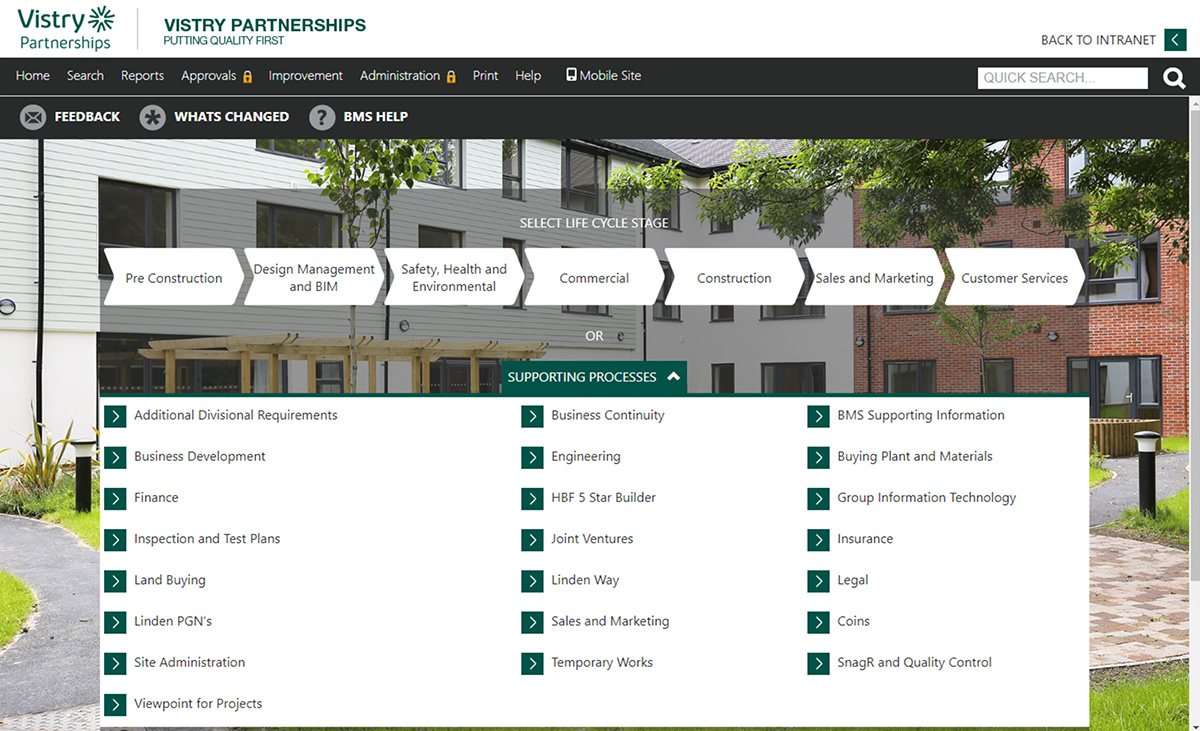Select the Pre Construction life cycle stage

[174, 278]
